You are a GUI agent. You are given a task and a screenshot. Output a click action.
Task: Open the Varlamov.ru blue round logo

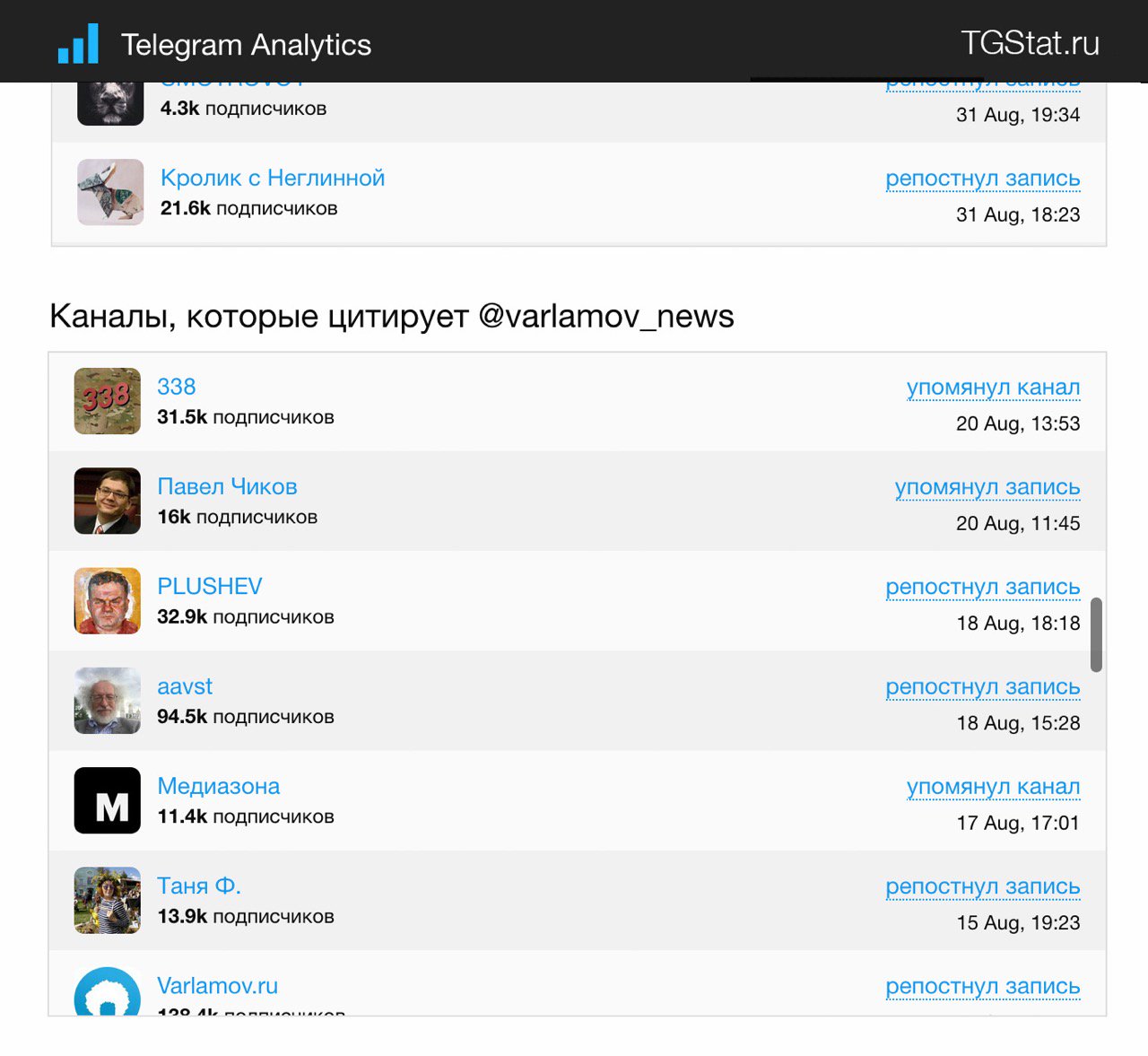(x=107, y=991)
